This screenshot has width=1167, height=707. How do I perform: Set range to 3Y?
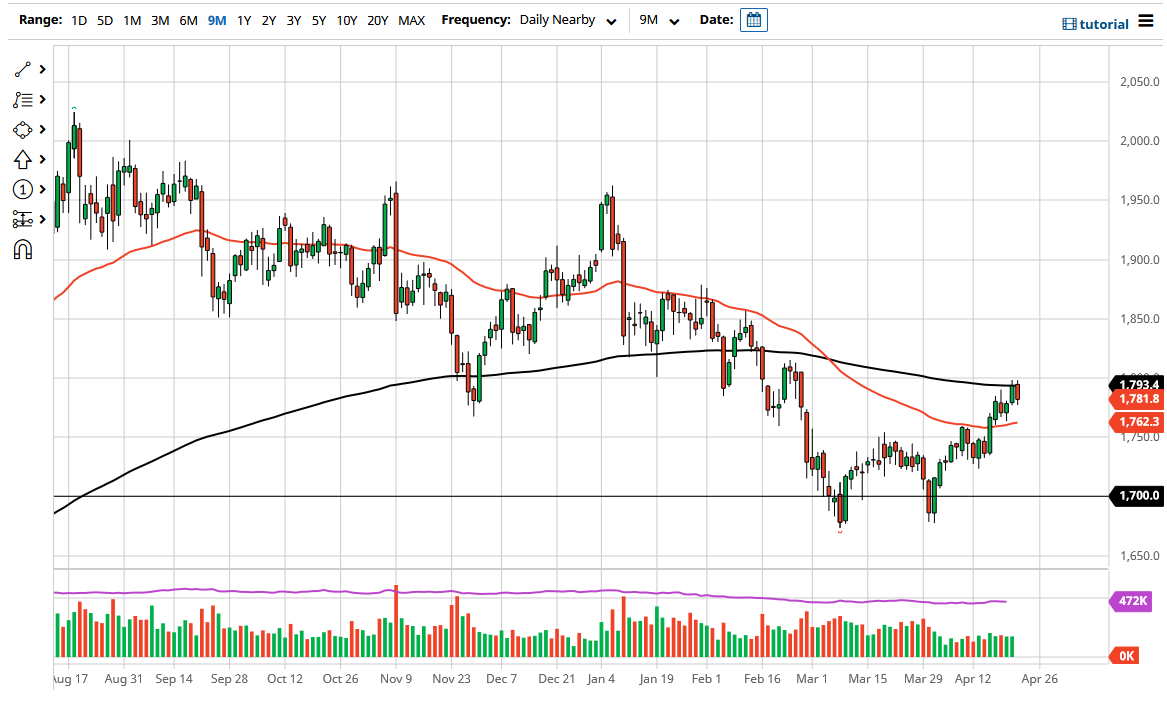coord(294,21)
